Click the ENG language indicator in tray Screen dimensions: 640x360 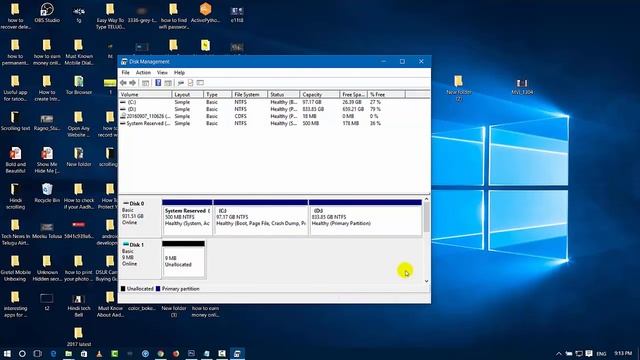point(601,353)
